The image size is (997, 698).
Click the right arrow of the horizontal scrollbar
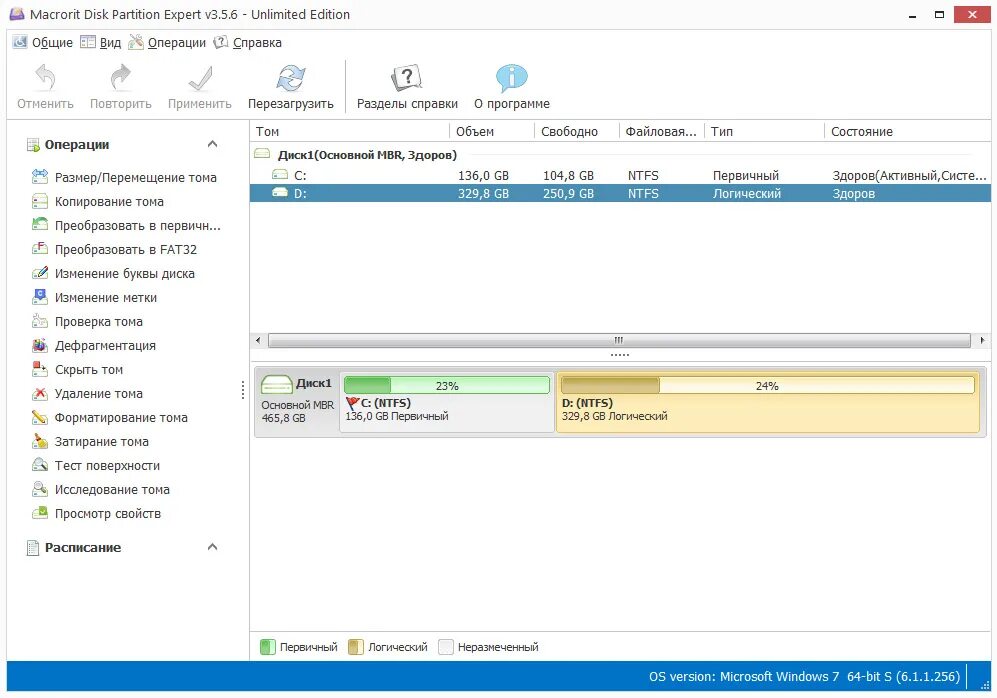pos(982,340)
